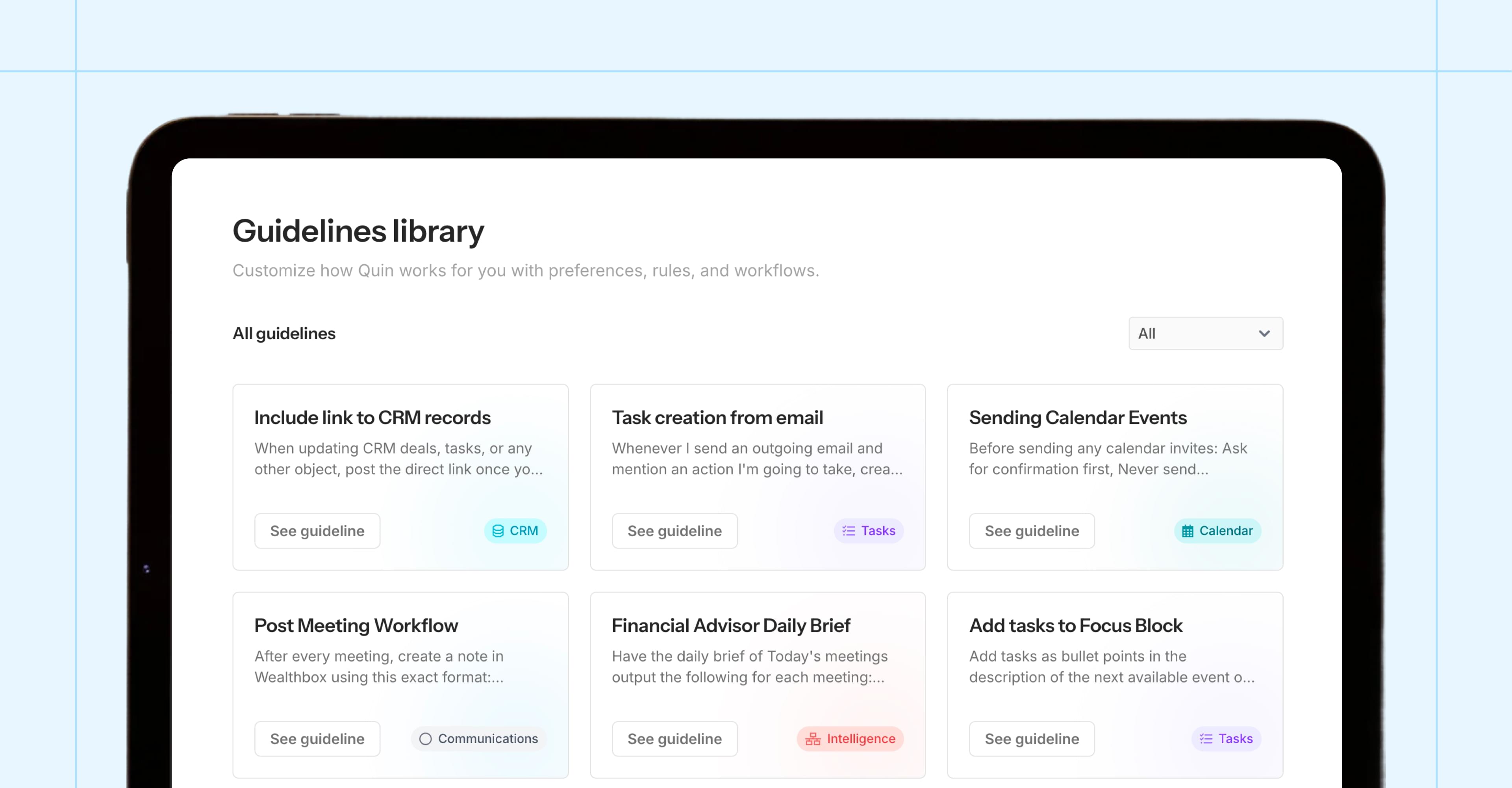Click the Add tasks to Focus Block title
The image size is (1512, 788).
click(1075, 625)
